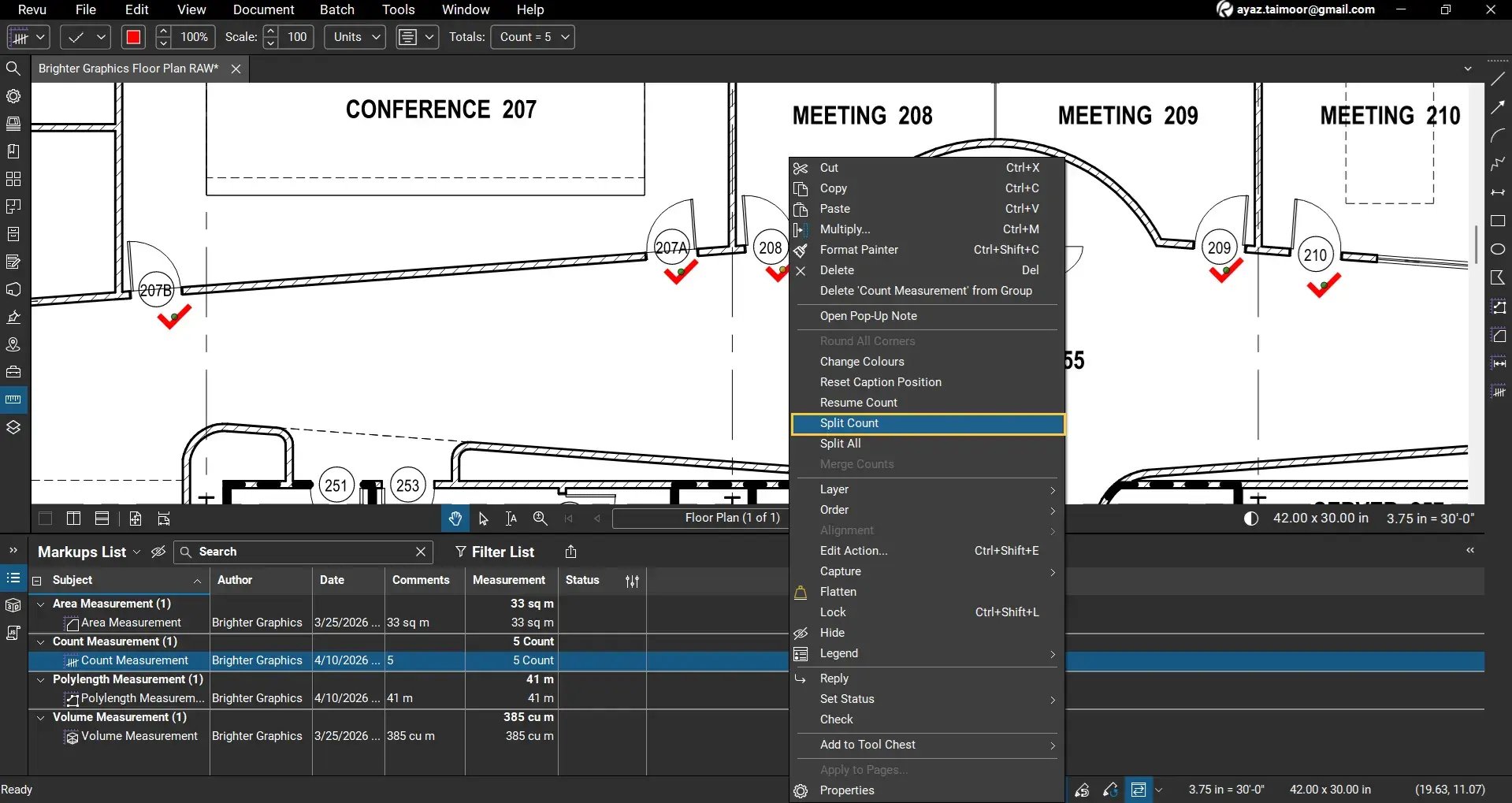
Task: Select the Zoom tool magnifier
Action: point(540,519)
